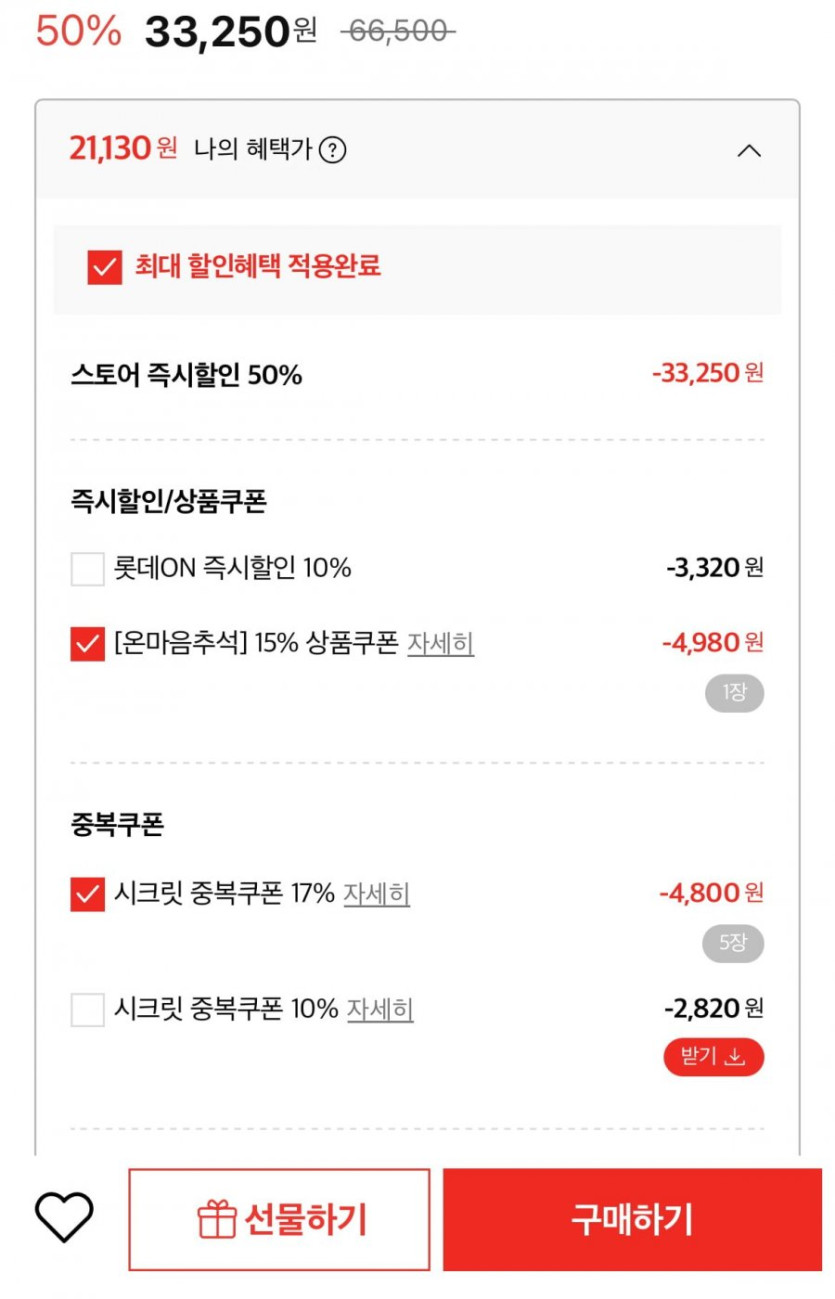Tap the 33,250원 sale price
Image resolution: width=835 pixels, height=1299 pixels.
click(x=230, y=32)
